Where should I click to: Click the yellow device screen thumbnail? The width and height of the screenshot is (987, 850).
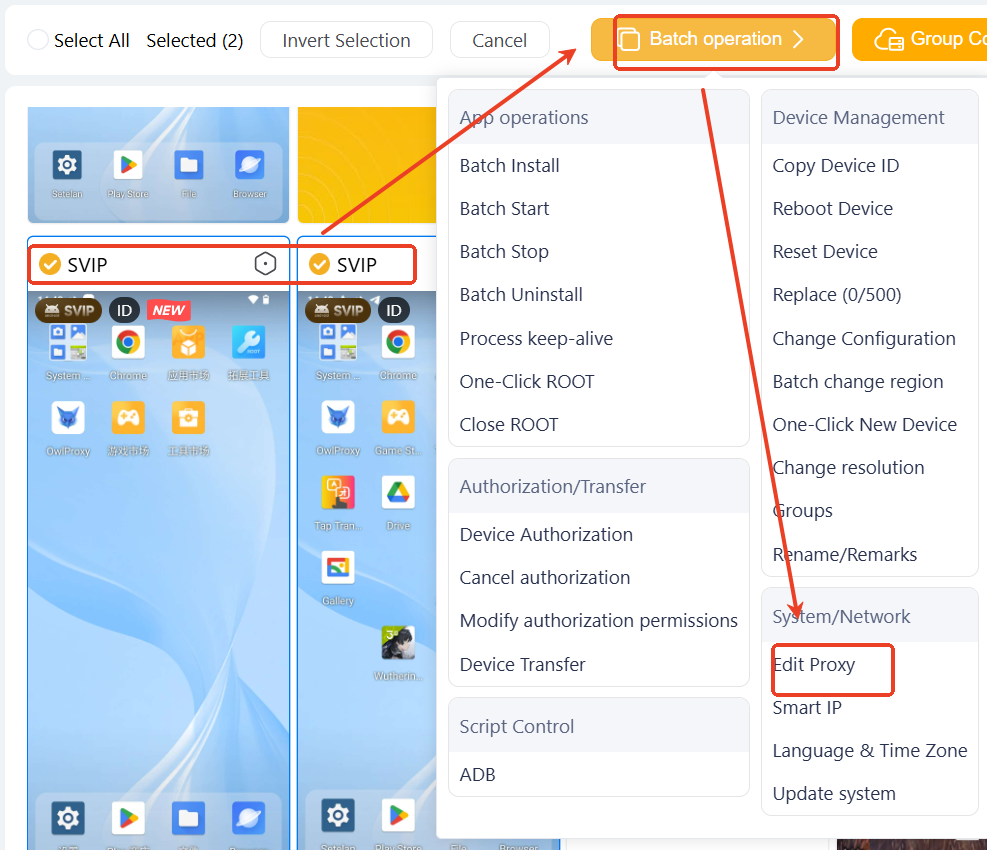(x=366, y=165)
